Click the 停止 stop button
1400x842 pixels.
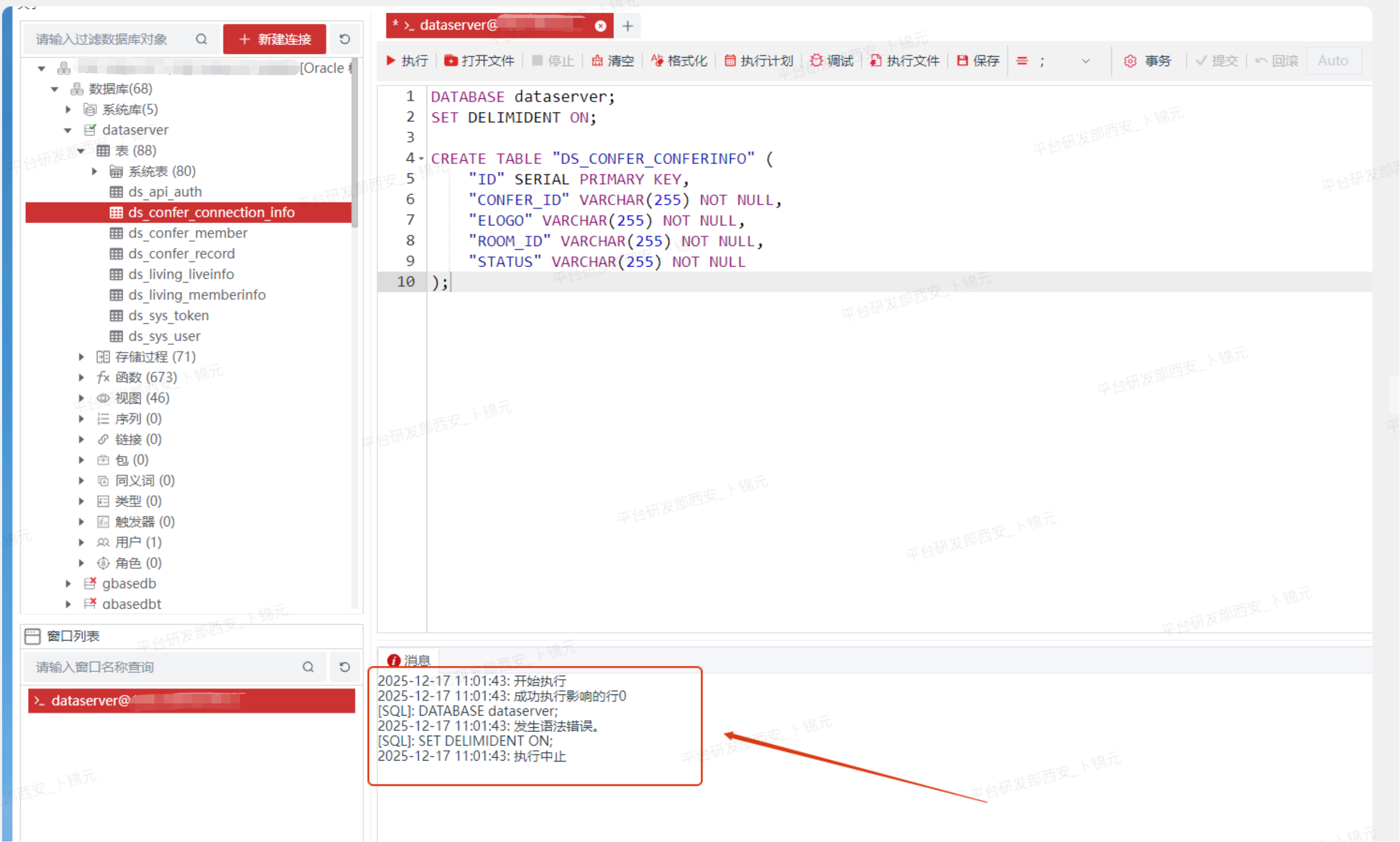tap(553, 61)
